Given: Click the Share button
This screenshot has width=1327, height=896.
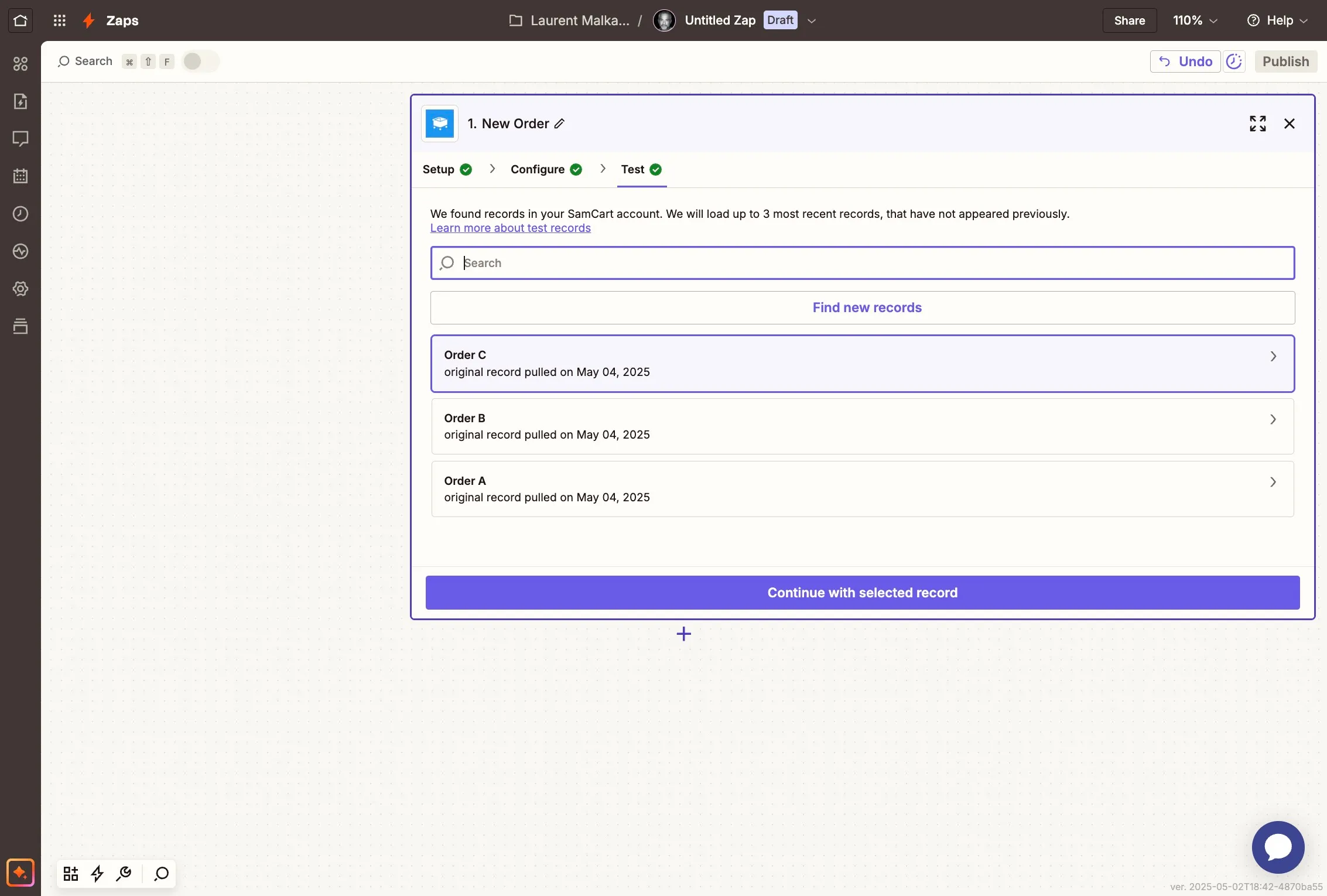Looking at the screenshot, I should click(1129, 20).
